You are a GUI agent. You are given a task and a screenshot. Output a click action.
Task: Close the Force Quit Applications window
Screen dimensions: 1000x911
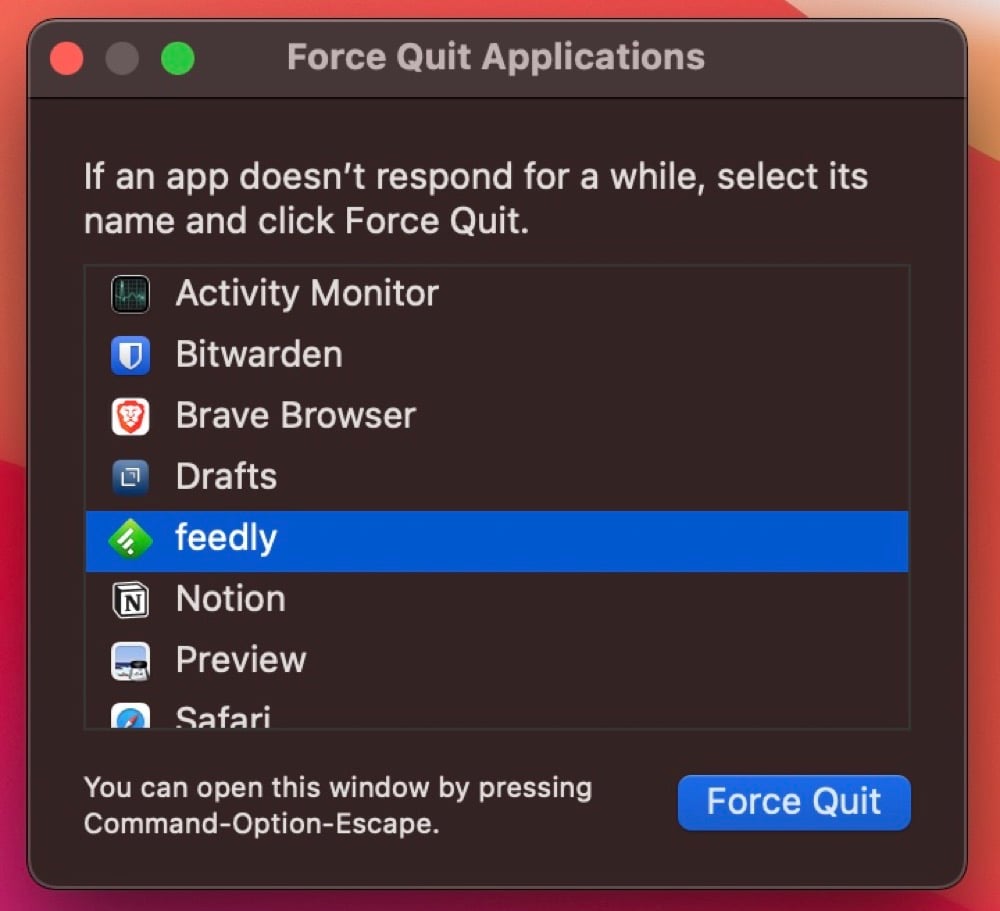(x=66, y=58)
